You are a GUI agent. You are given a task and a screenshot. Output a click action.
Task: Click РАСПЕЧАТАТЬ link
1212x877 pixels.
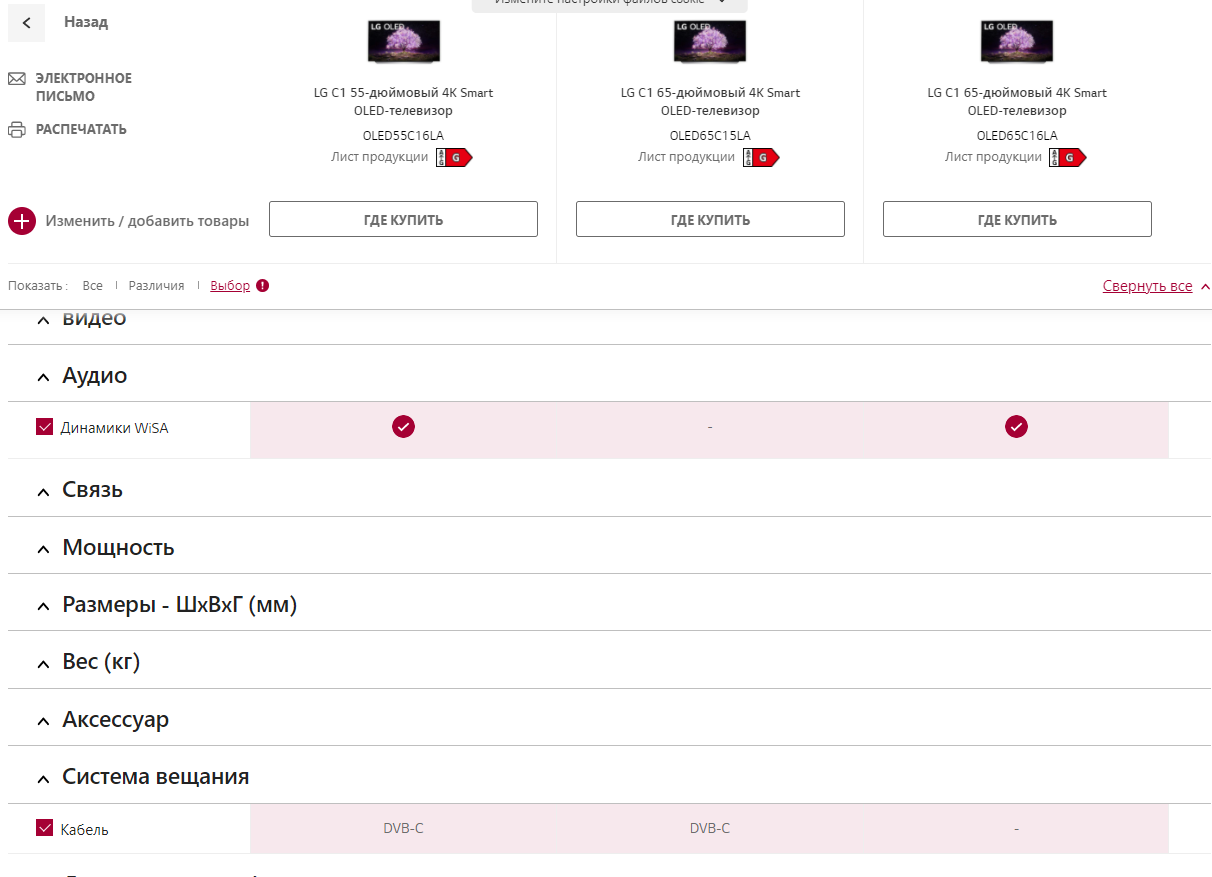[x=81, y=129]
